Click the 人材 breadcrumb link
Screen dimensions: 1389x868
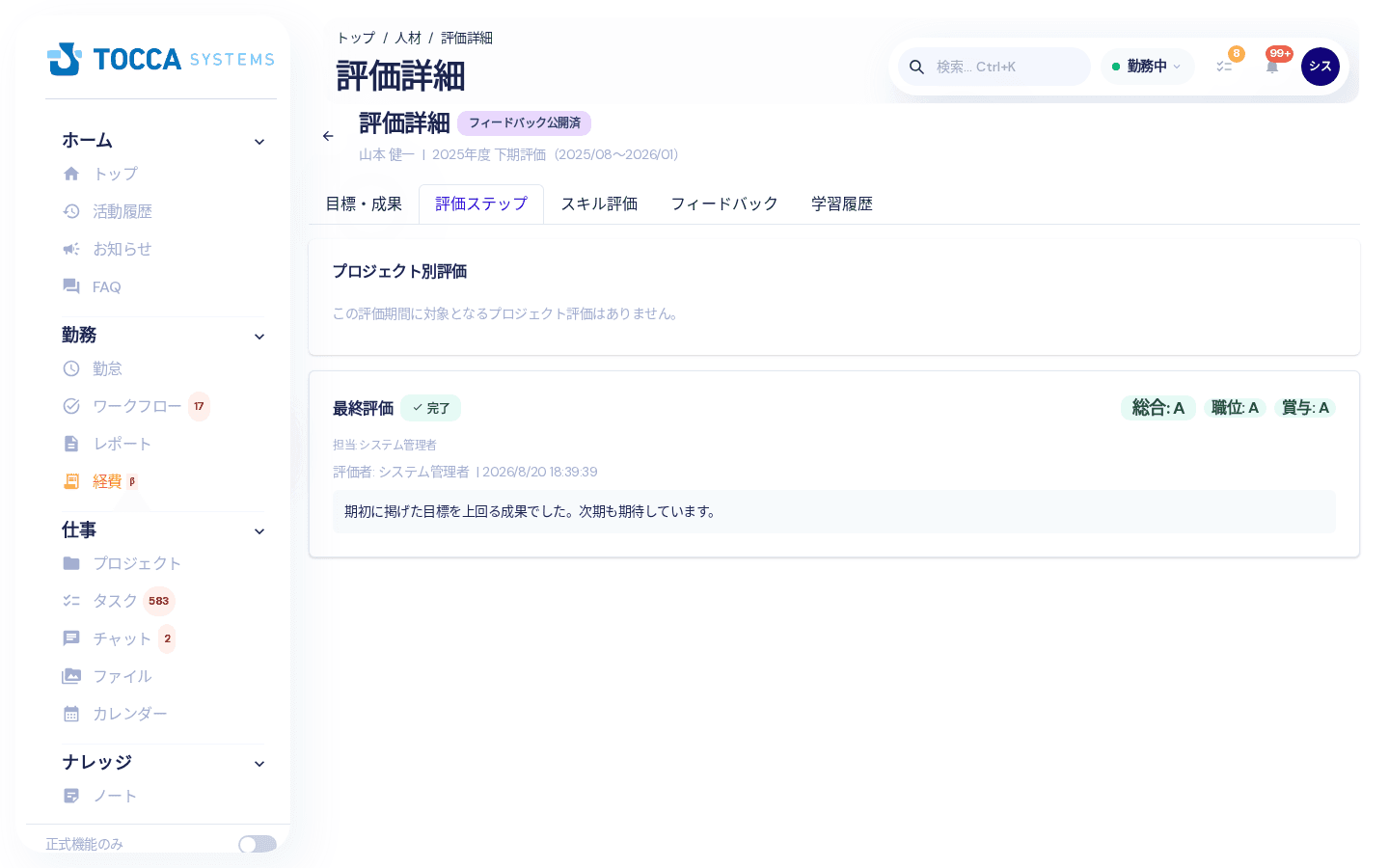tap(408, 38)
